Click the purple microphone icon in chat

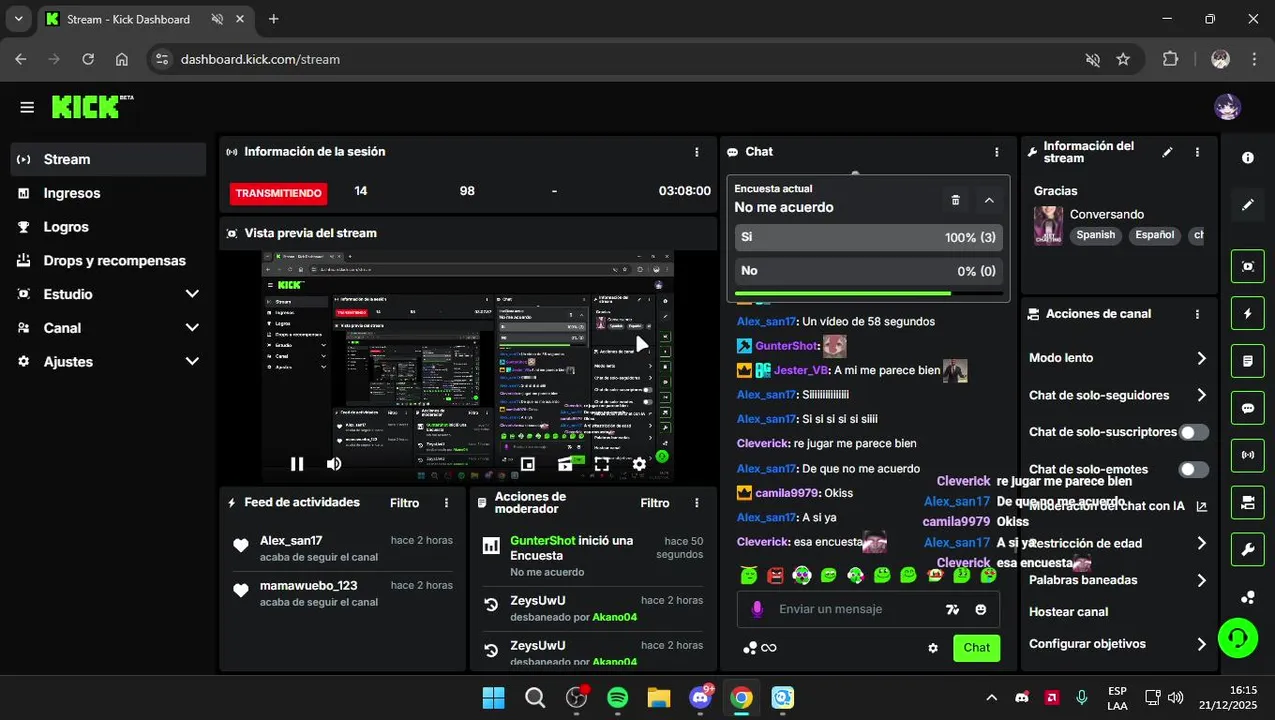(x=757, y=609)
